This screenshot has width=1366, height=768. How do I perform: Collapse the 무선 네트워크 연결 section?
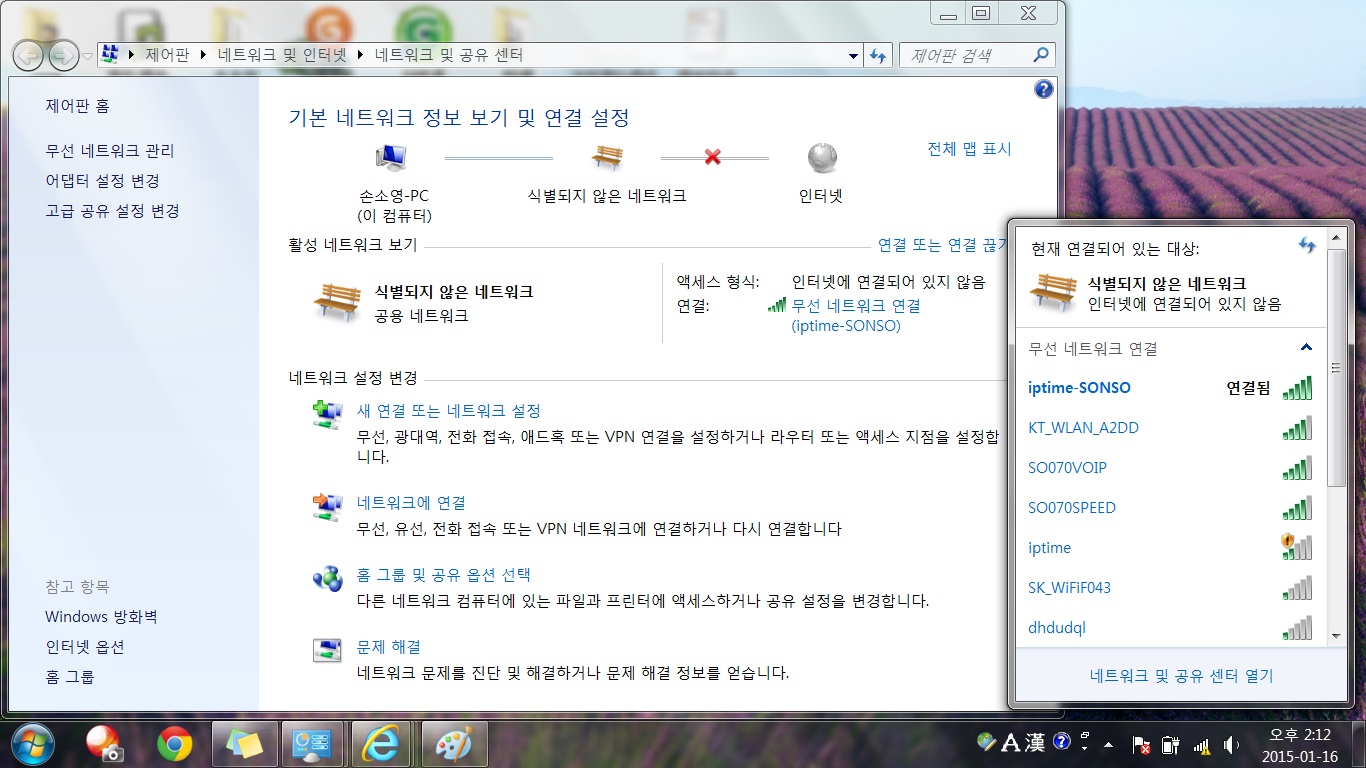coord(1306,348)
